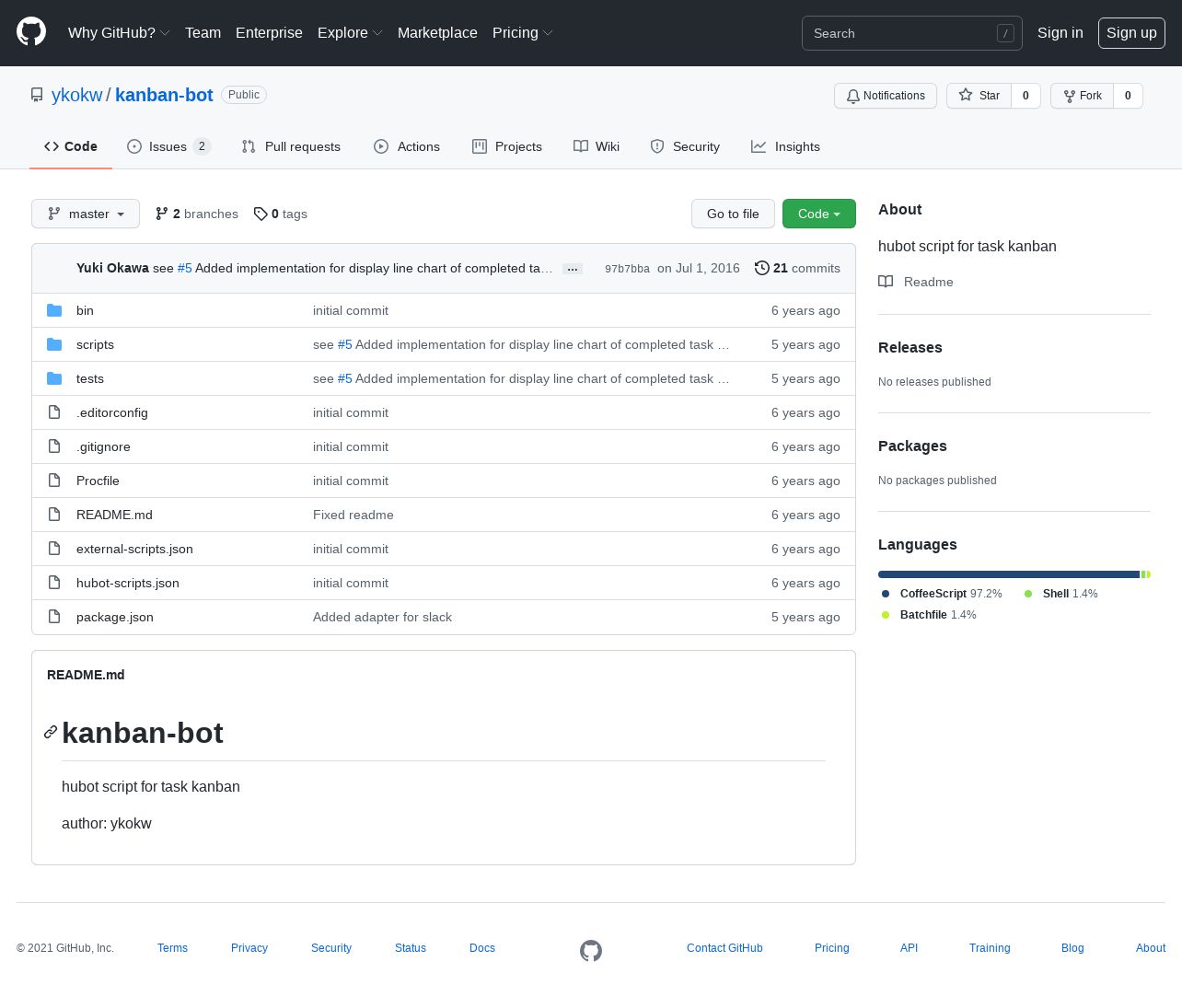This screenshot has height=1008, width=1182.
Task: Open the Security tab
Action: click(685, 146)
